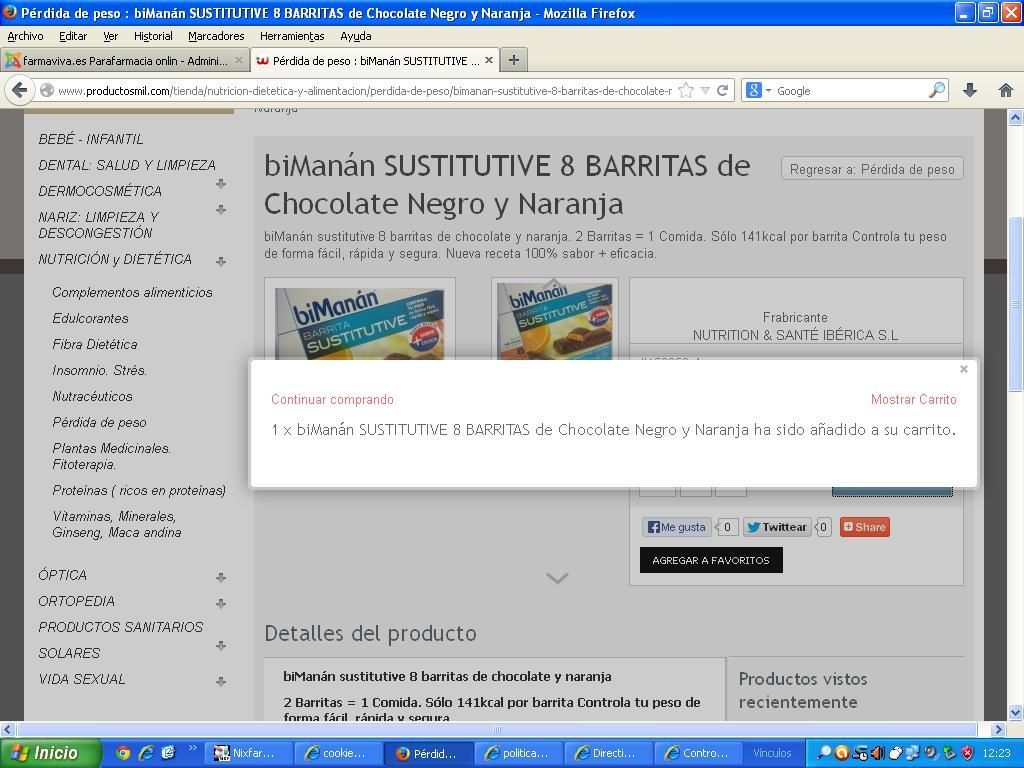
Task: Open the URL history dropdown arrow
Action: (x=705, y=90)
